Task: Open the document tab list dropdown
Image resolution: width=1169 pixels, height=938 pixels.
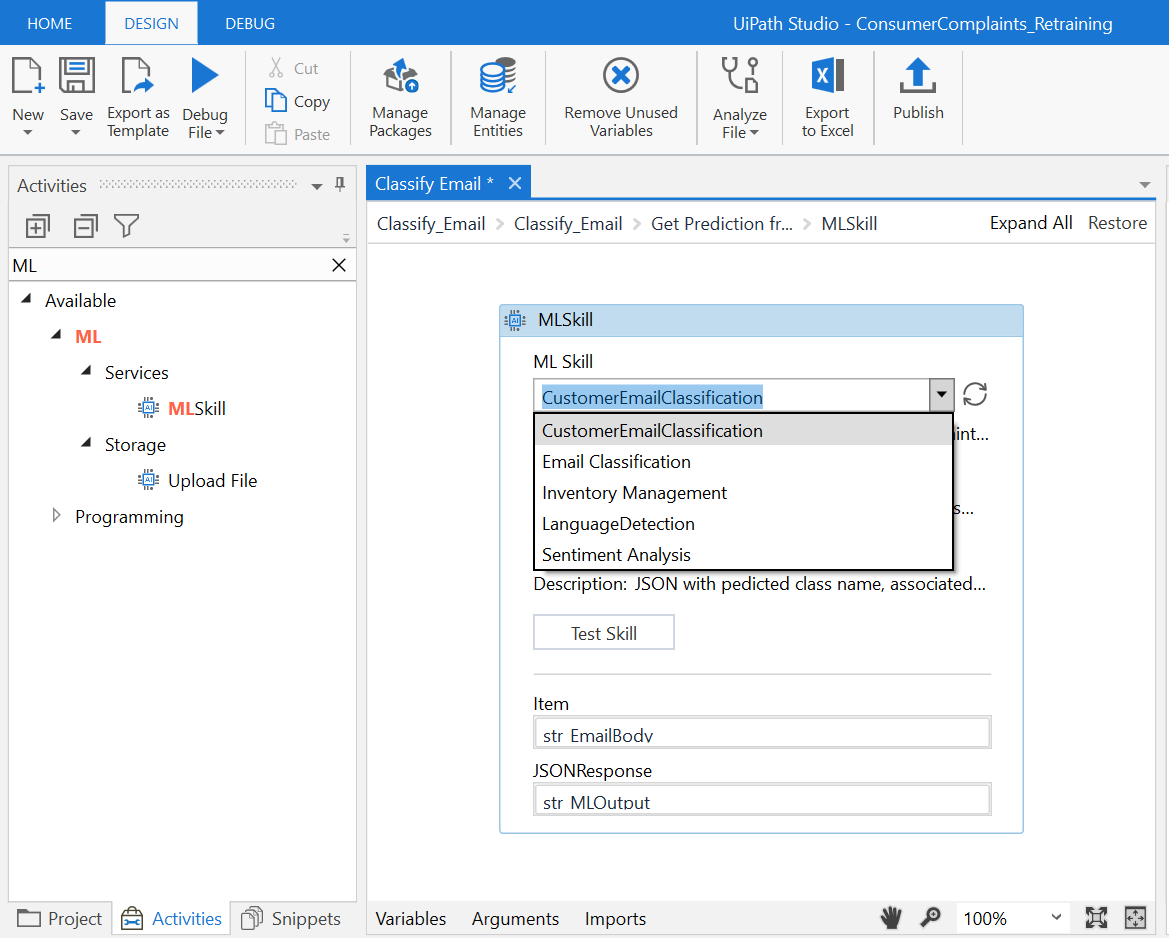Action: tap(1144, 184)
